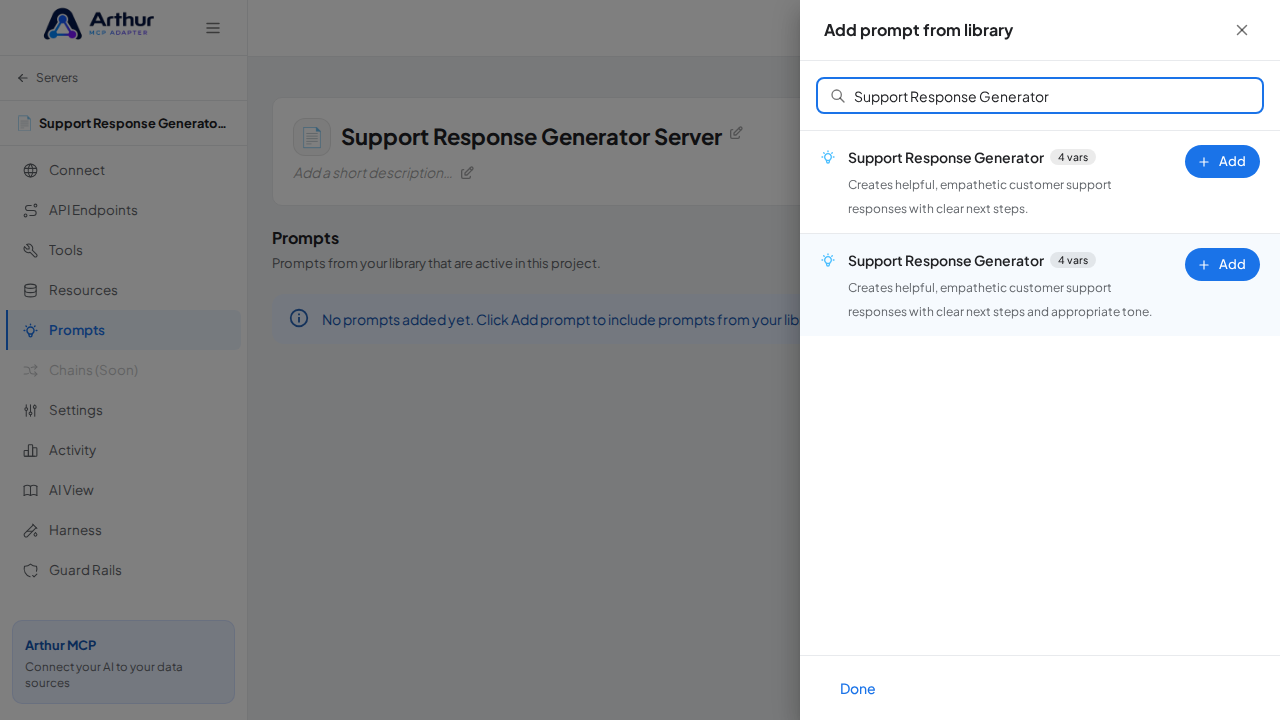Click the Support Response Generator Server title
Image resolution: width=1280 pixels, height=720 pixels.
pyautogui.click(x=531, y=137)
